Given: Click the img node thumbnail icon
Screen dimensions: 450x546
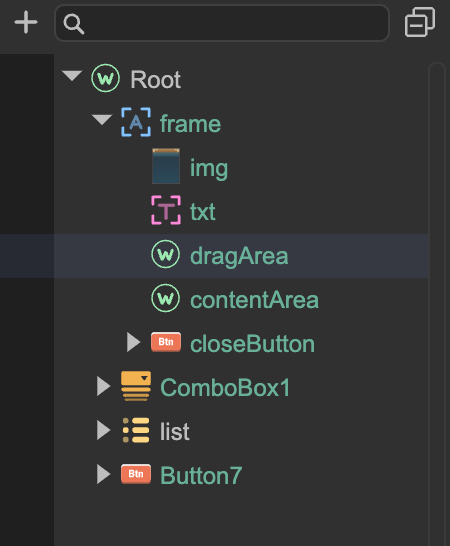Looking at the screenshot, I should tap(166, 166).
